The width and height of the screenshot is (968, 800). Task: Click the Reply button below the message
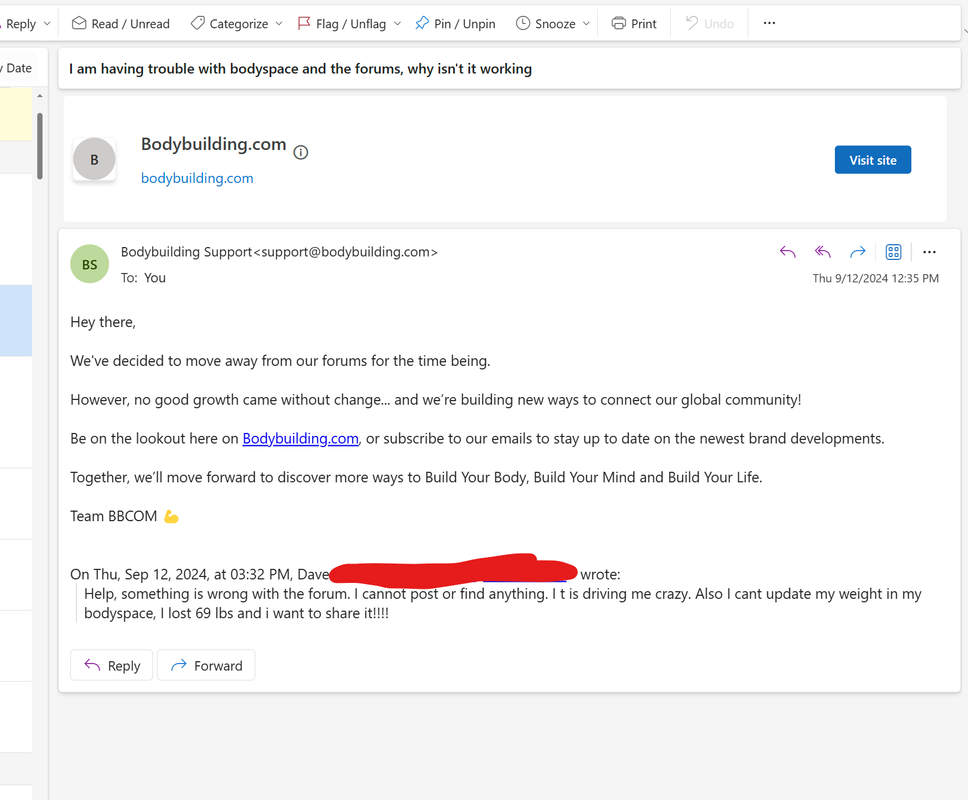click(x=112, y=665)
